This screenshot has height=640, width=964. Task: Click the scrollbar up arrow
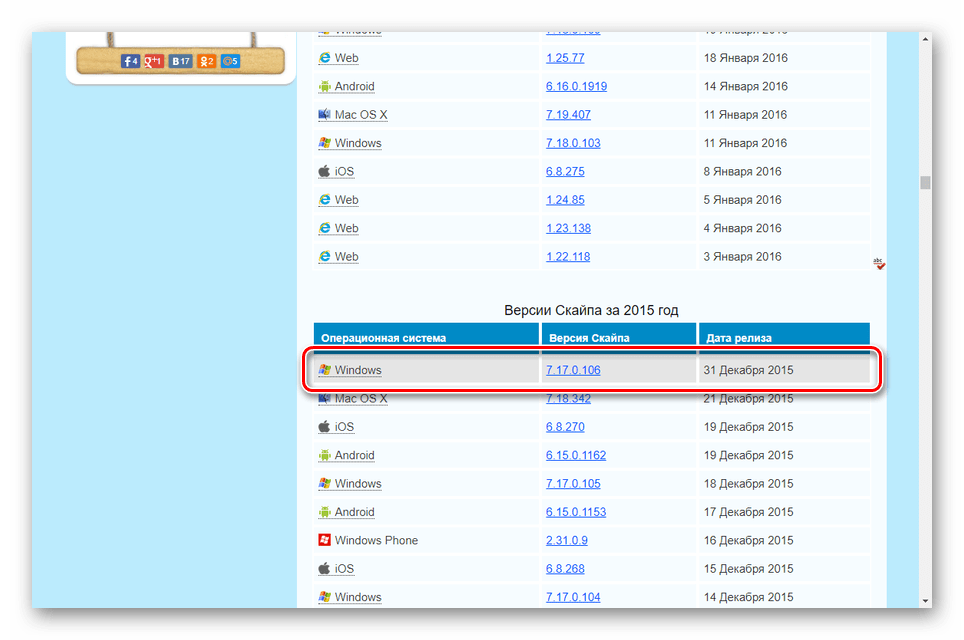pyautogui.click(x=925, y=39)
